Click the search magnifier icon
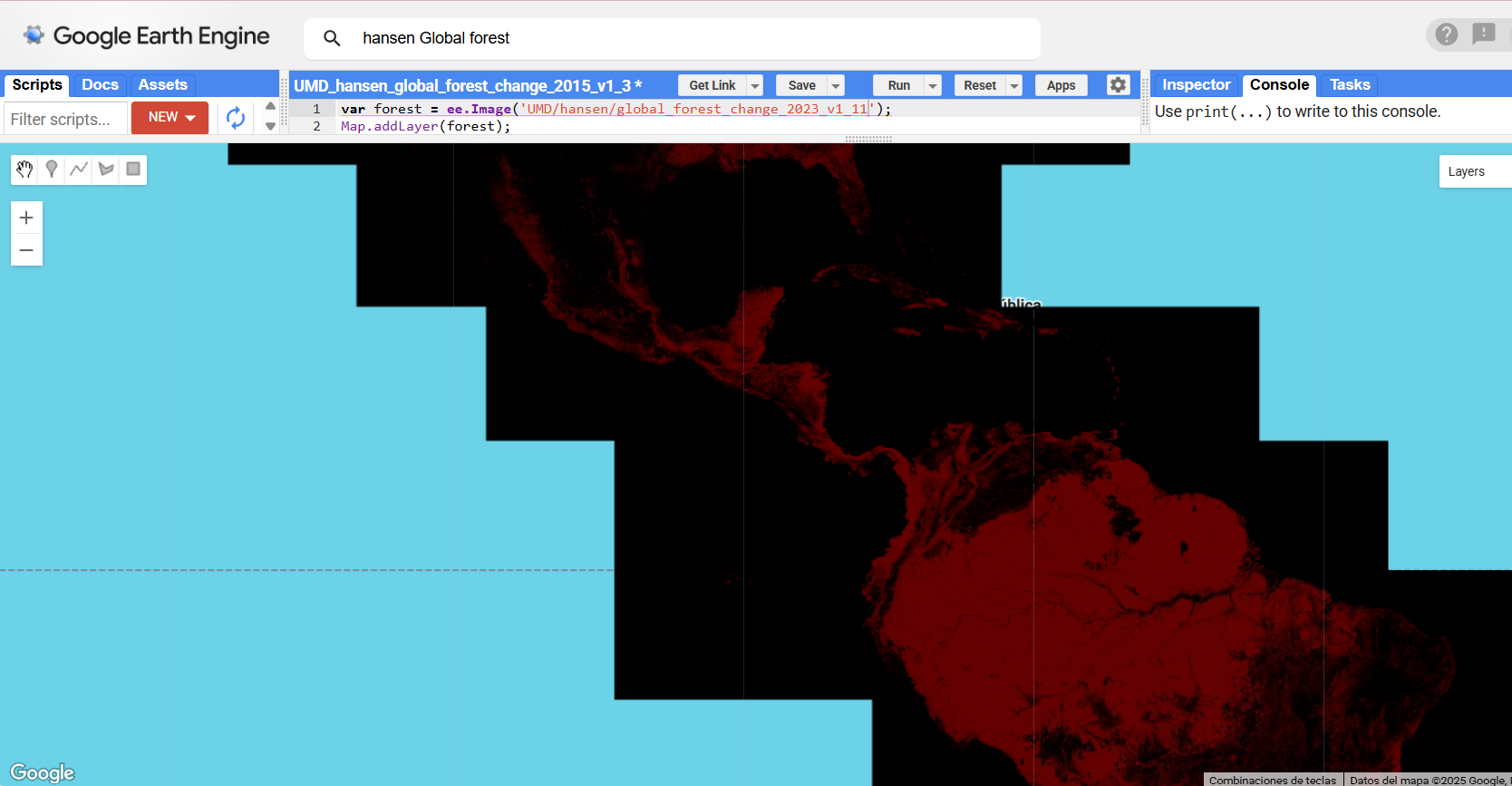This screenshot has width=1512, height=786. point(332,38)
